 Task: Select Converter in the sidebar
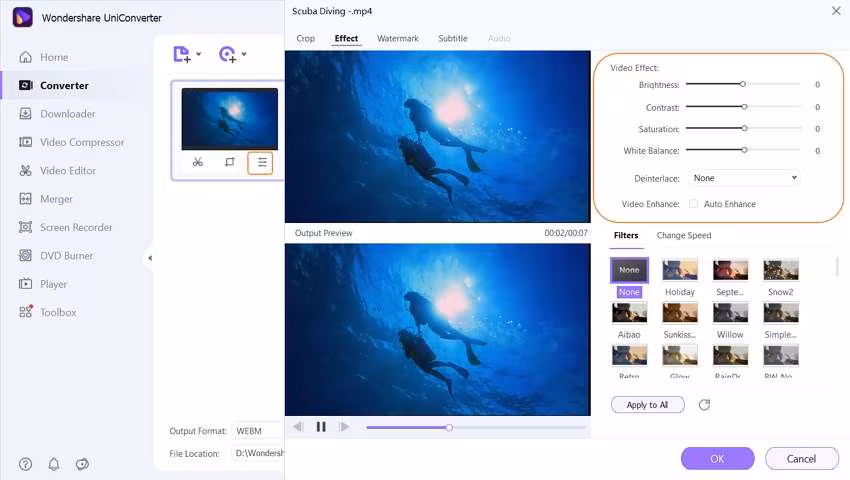point(53,85)
